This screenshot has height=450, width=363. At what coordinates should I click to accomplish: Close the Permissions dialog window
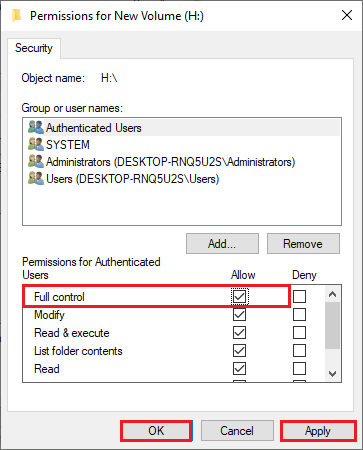[347, 15]
